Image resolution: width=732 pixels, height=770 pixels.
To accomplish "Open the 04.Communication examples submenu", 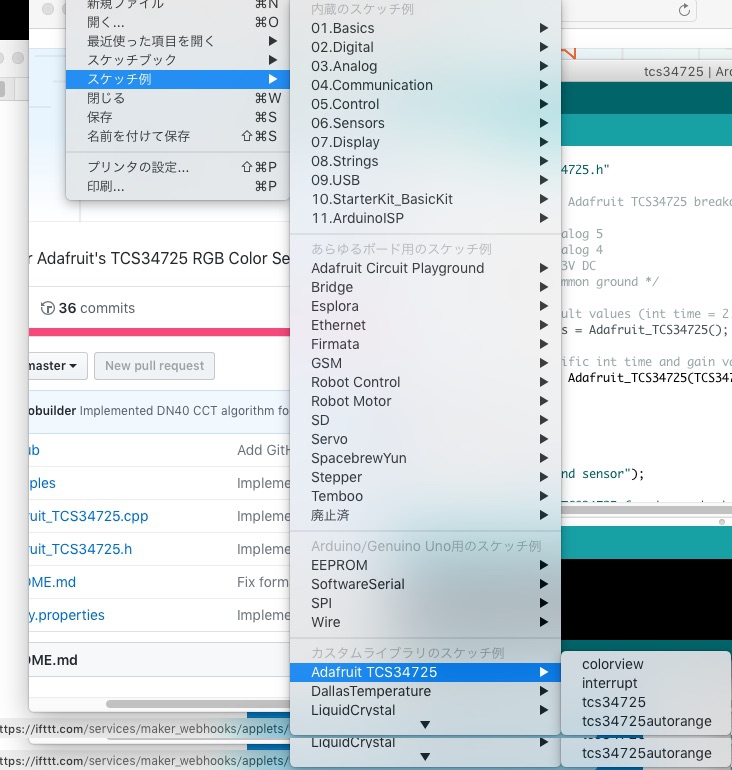I will (x=425, y=85).
